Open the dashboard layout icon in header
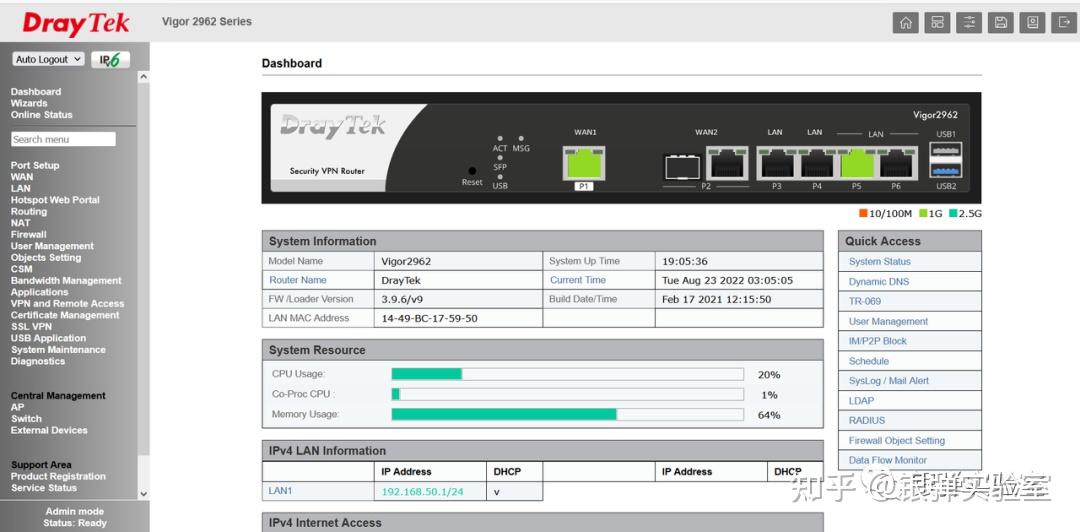The image size is (1080, 532). (937, 22)
